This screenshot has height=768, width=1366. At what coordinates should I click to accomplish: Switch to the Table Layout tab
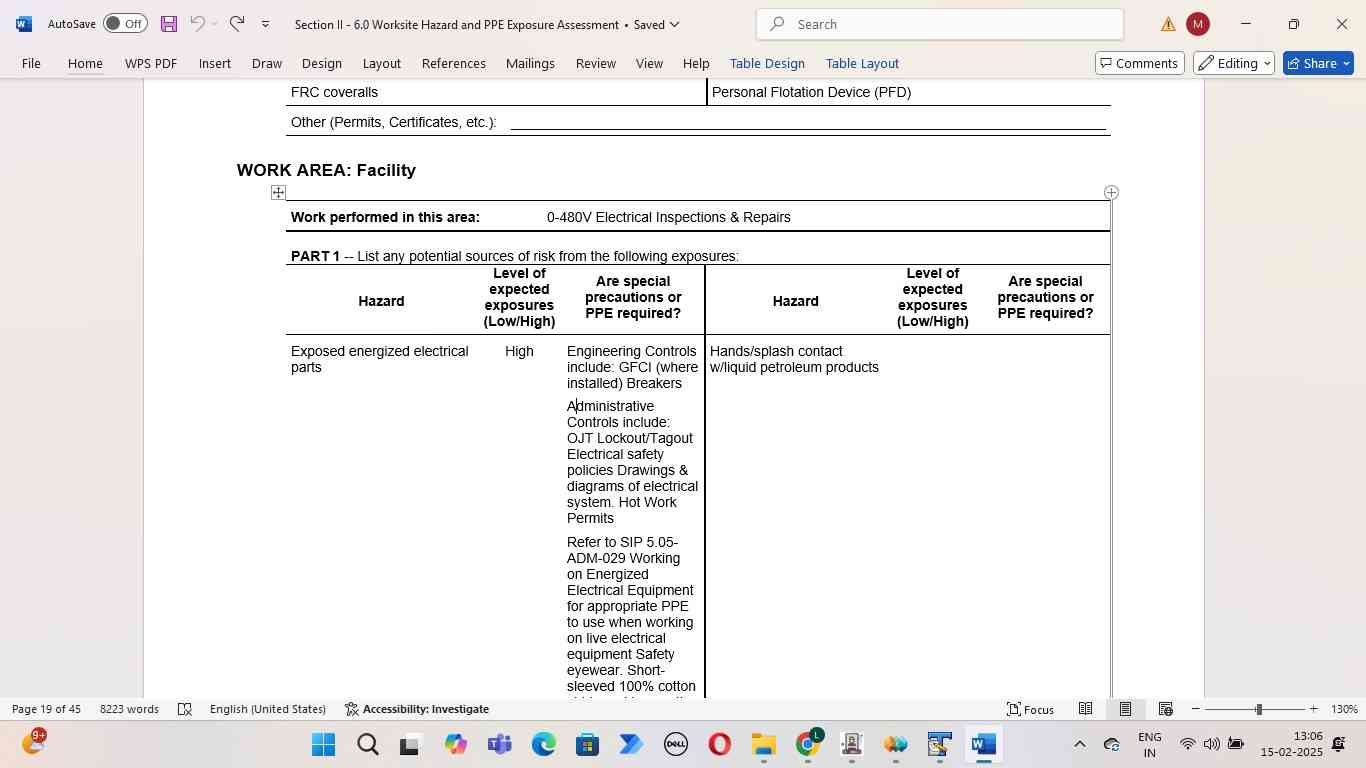tap(862, 63)
